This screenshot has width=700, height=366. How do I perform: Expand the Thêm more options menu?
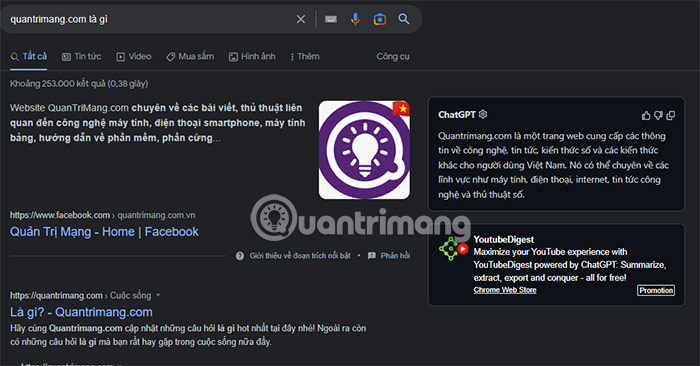pos(305,56)
